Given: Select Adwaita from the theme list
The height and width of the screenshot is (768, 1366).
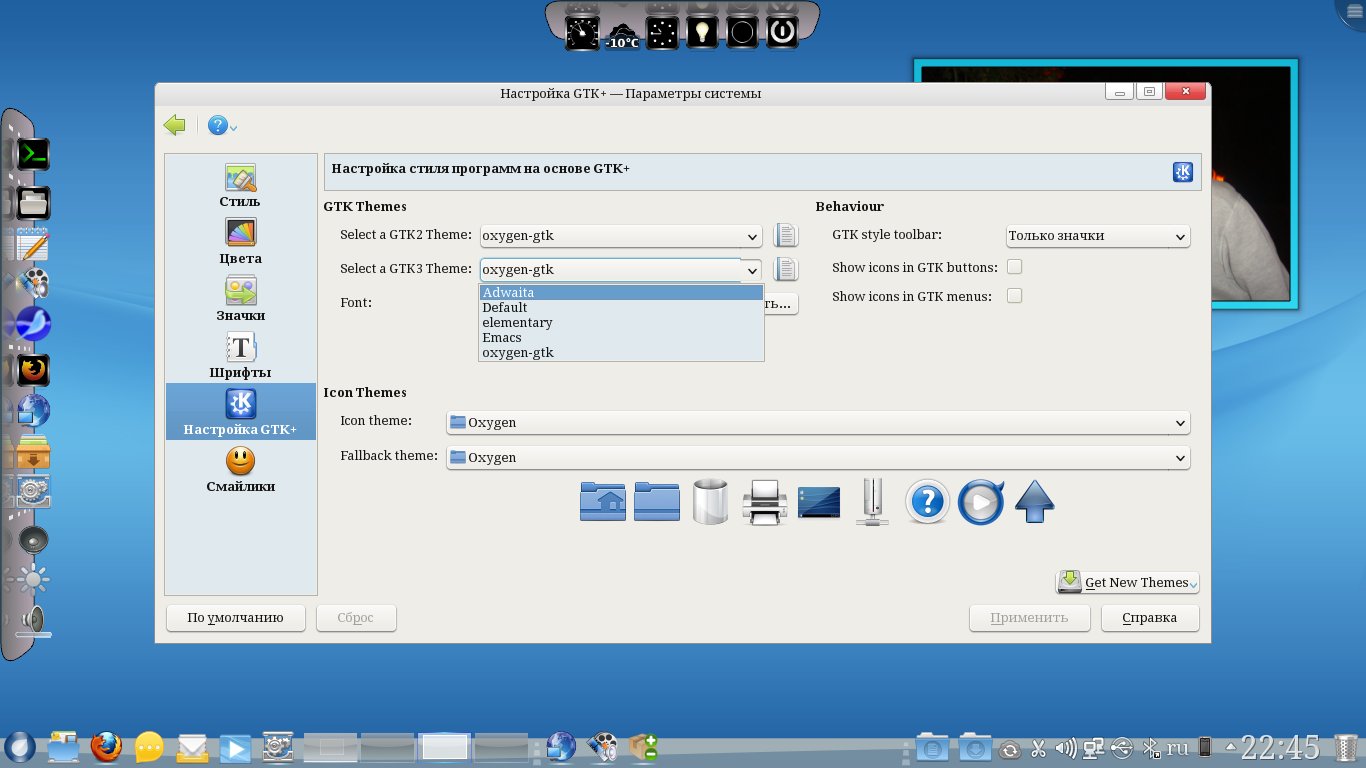Looking at the screenshot, I should pyautogui.click(x=620, y=293).
